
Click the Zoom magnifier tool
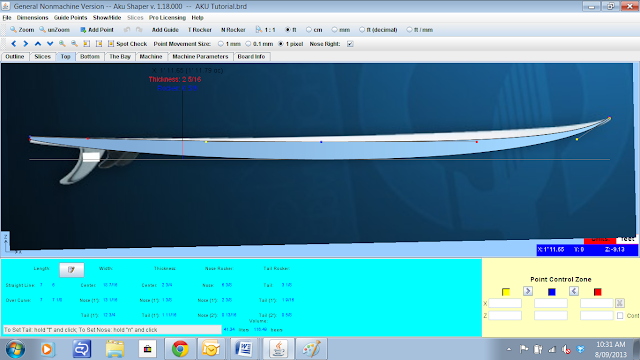[22, 30]
